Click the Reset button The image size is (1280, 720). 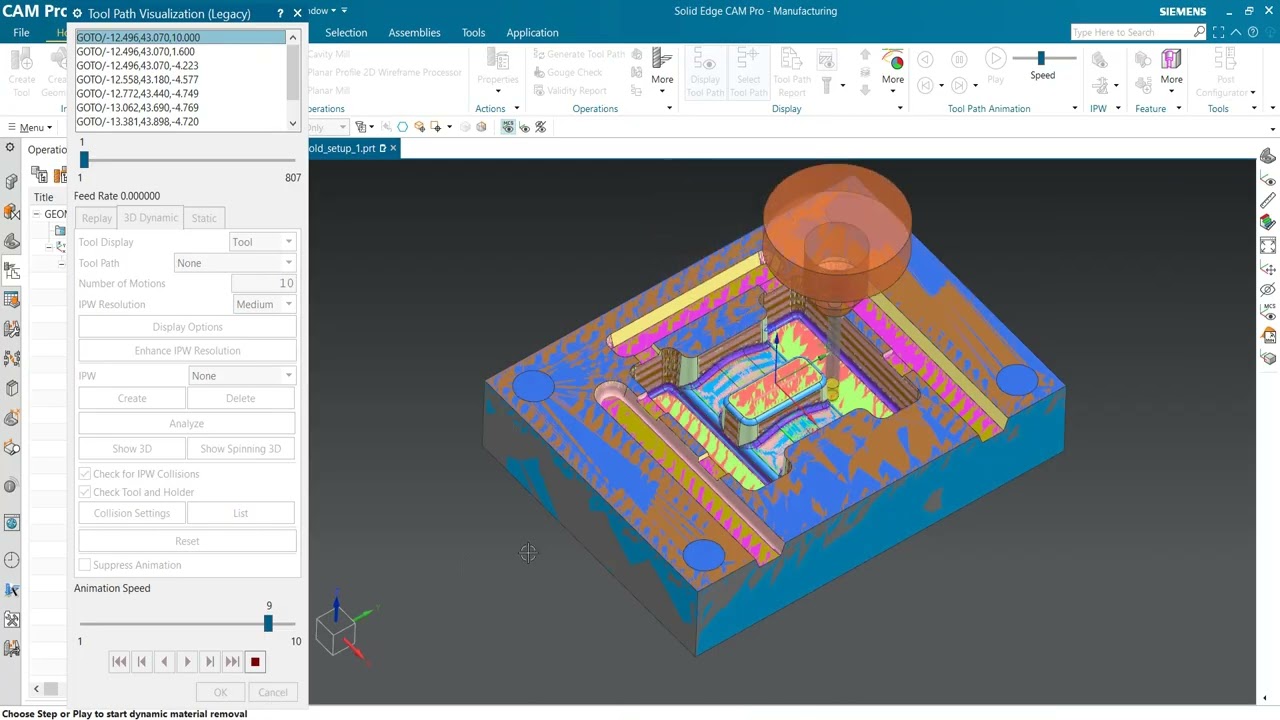click(187, 541)
